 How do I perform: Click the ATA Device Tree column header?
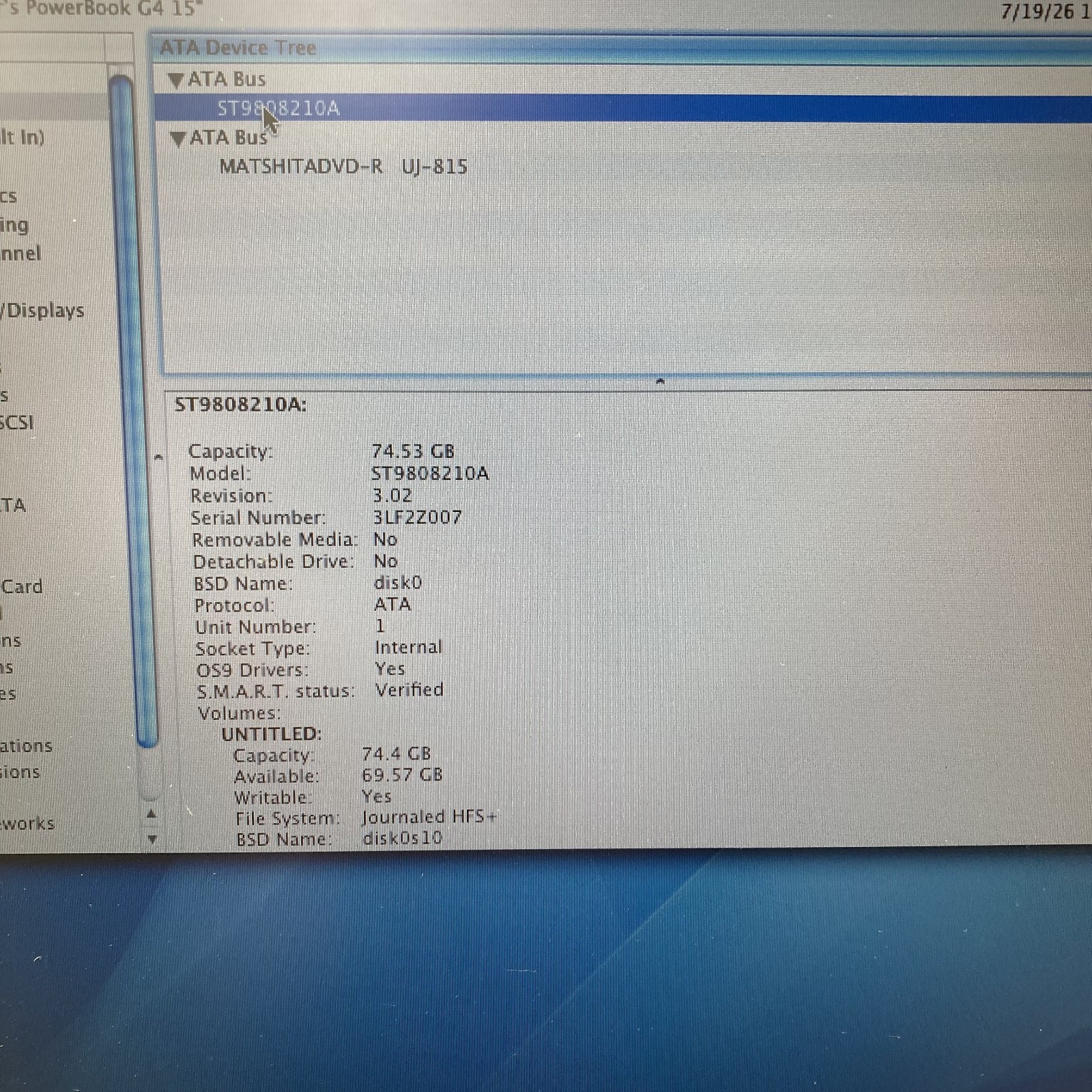(621, 48)
